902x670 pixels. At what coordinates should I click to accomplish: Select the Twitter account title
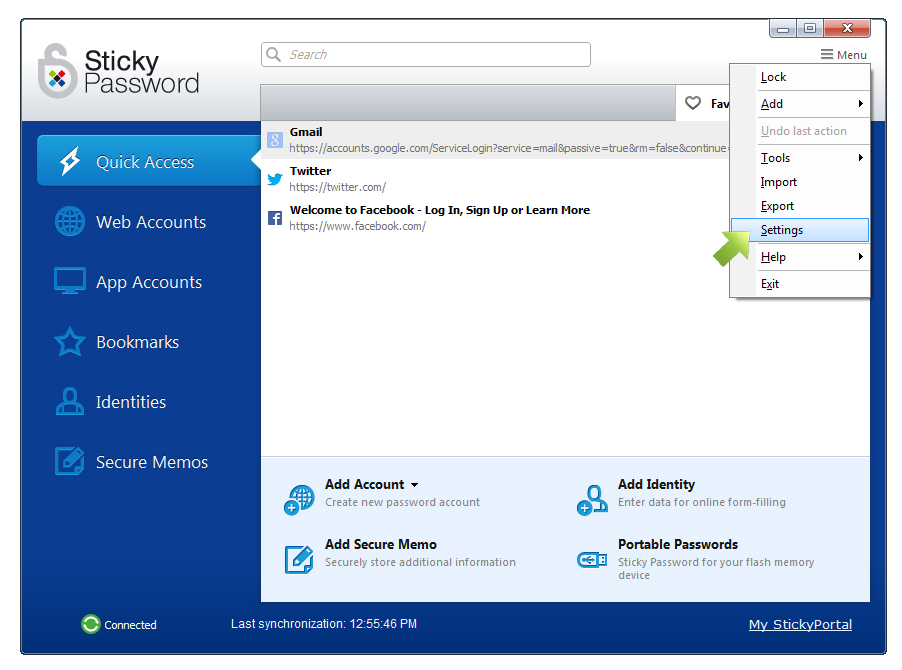311,171
